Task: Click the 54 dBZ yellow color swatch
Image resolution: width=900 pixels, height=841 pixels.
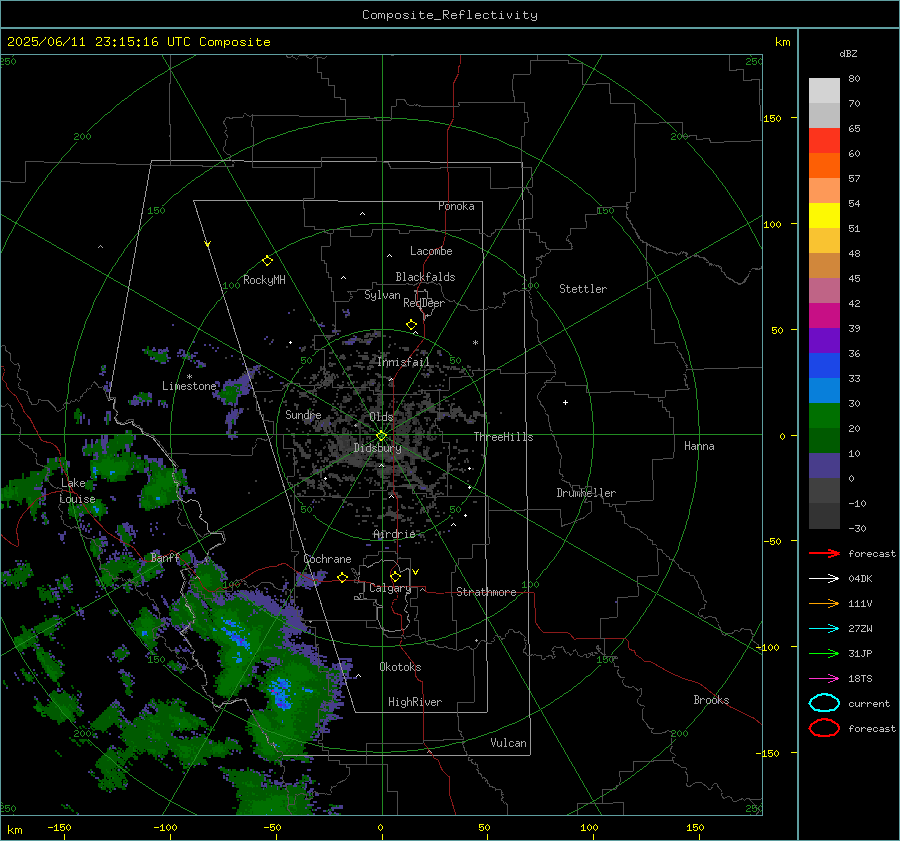Action: pyautogui.click(x=824, y=215)
